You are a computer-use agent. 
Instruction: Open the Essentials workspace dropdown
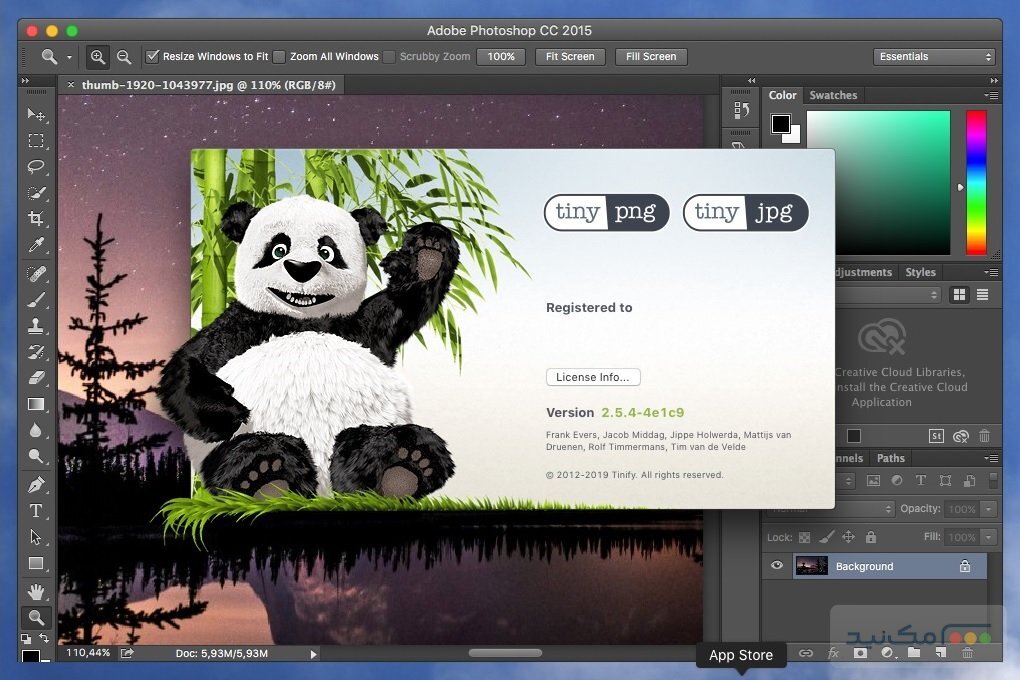933,57
